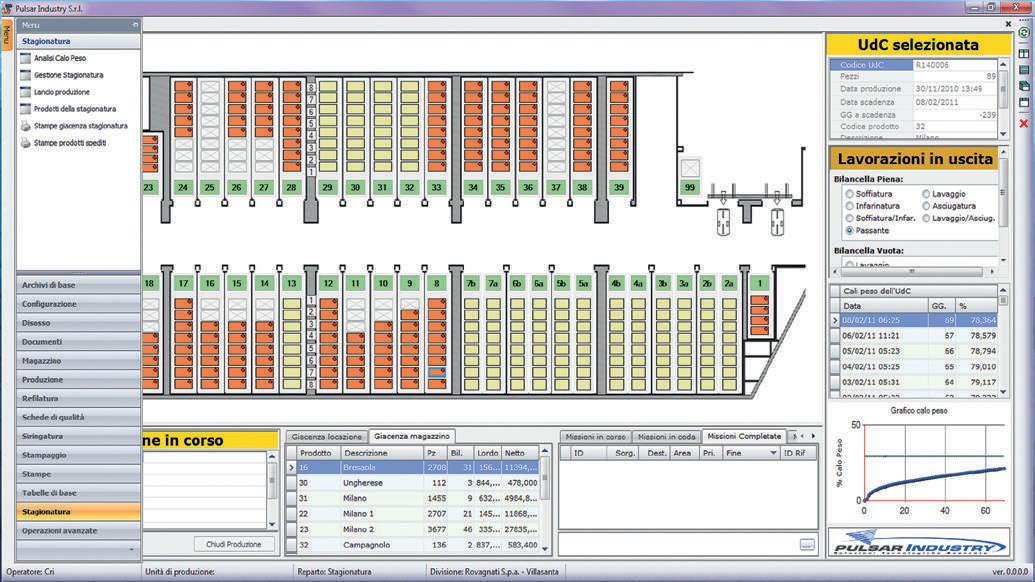Click the red X delete icon in right toolbar

pos(1024,123)
